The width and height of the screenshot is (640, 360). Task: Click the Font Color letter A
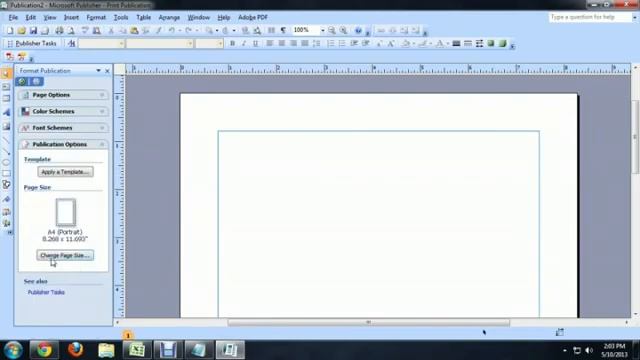(440, 44)
